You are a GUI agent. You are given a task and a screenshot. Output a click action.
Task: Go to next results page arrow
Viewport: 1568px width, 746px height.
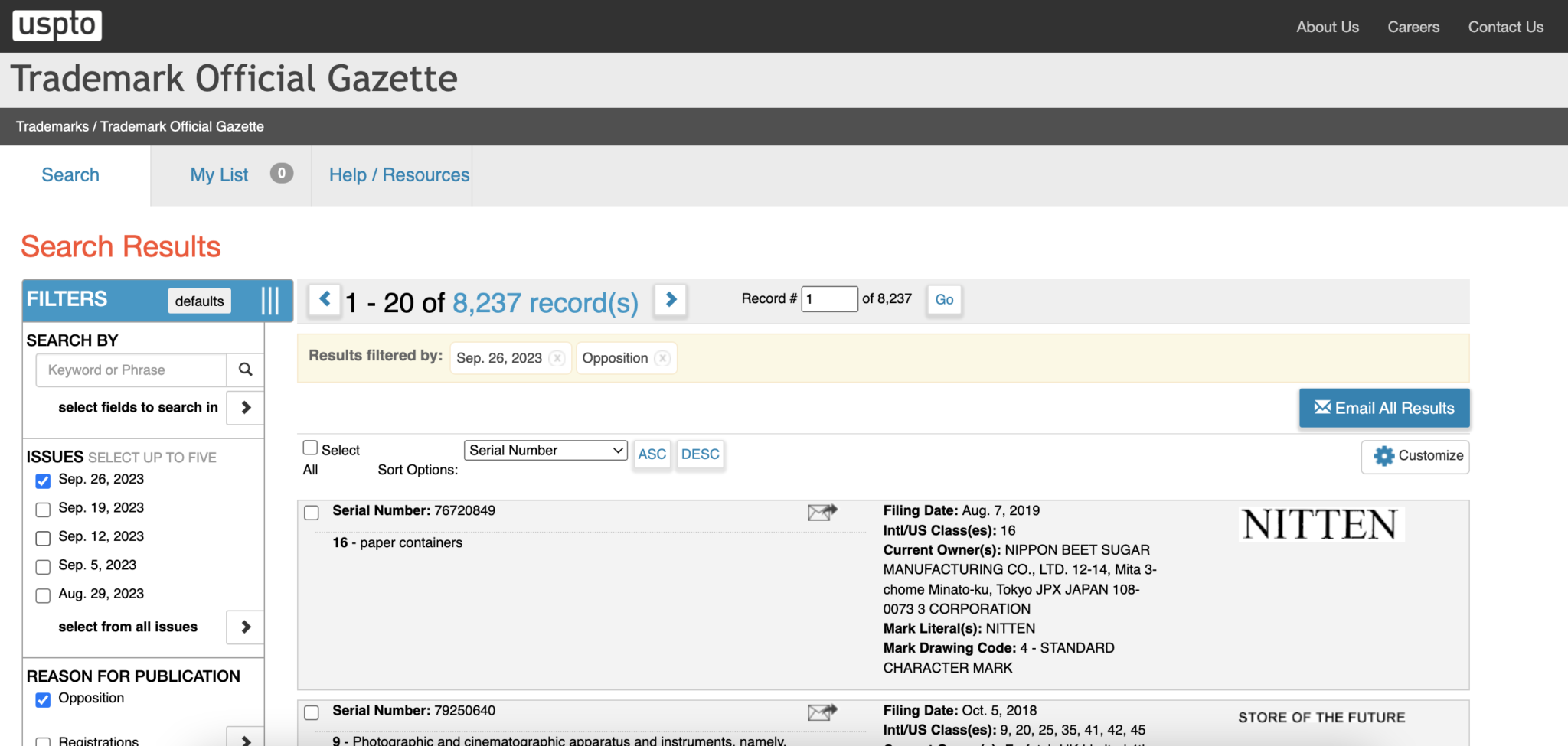point(671,299)
